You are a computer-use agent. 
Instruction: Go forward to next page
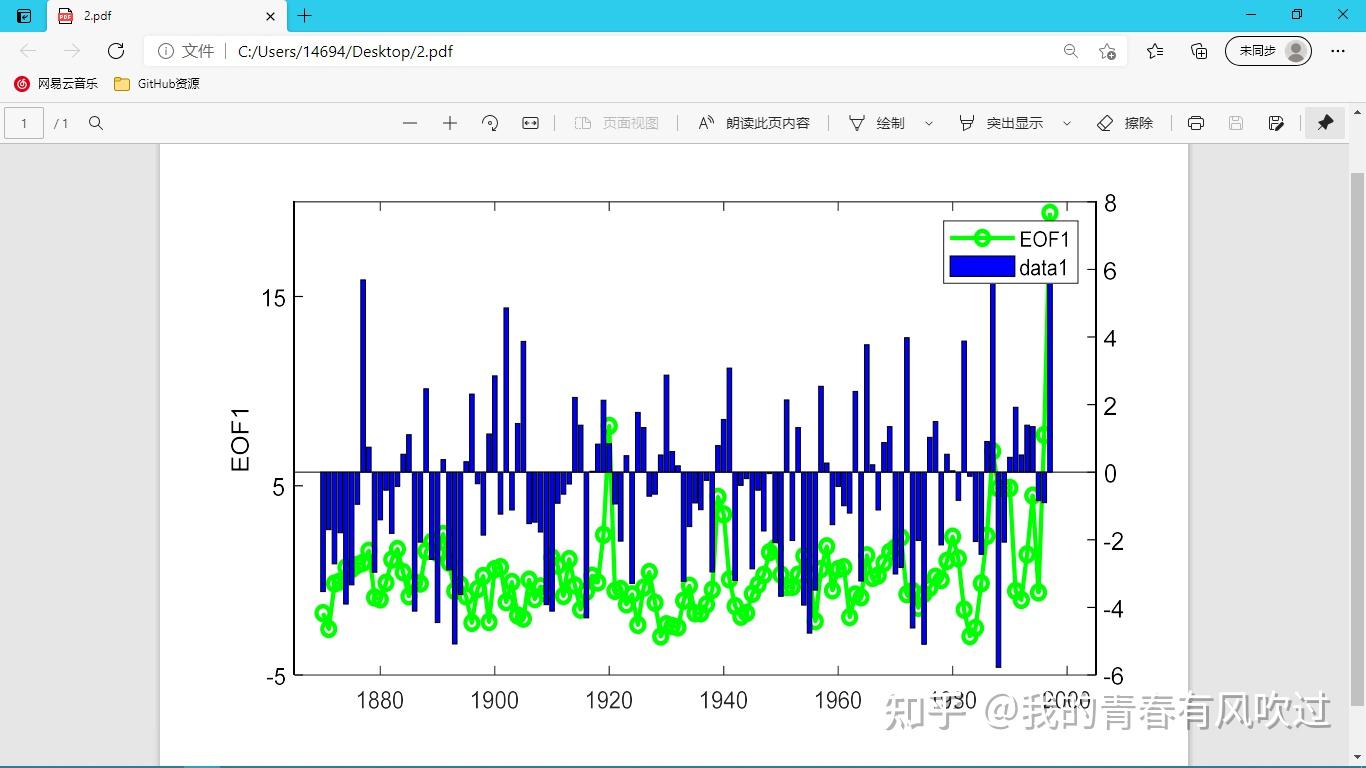point(72,51)
